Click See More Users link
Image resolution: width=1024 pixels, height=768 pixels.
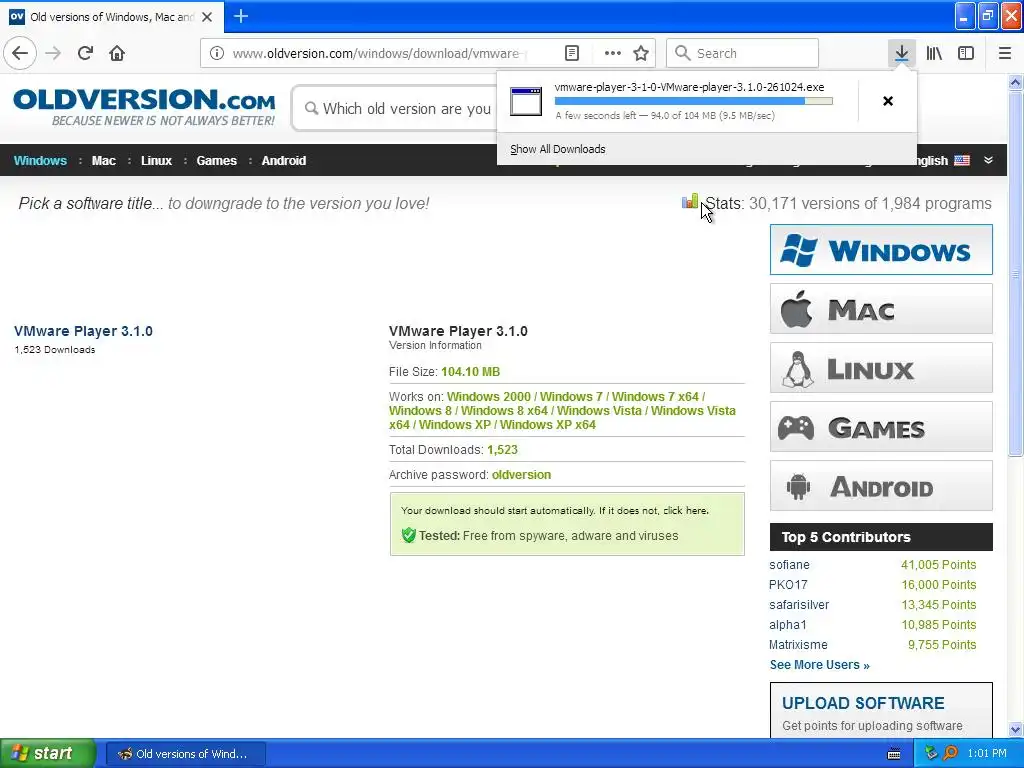[x=820, y=665]
